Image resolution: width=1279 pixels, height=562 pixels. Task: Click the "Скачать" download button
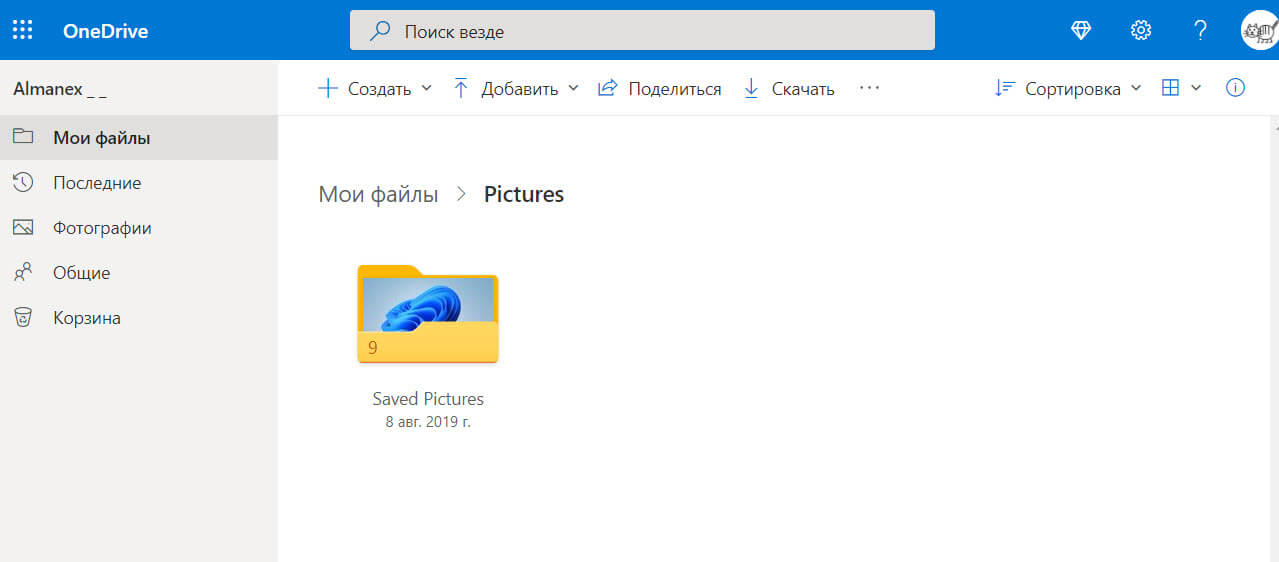(789, 88)
